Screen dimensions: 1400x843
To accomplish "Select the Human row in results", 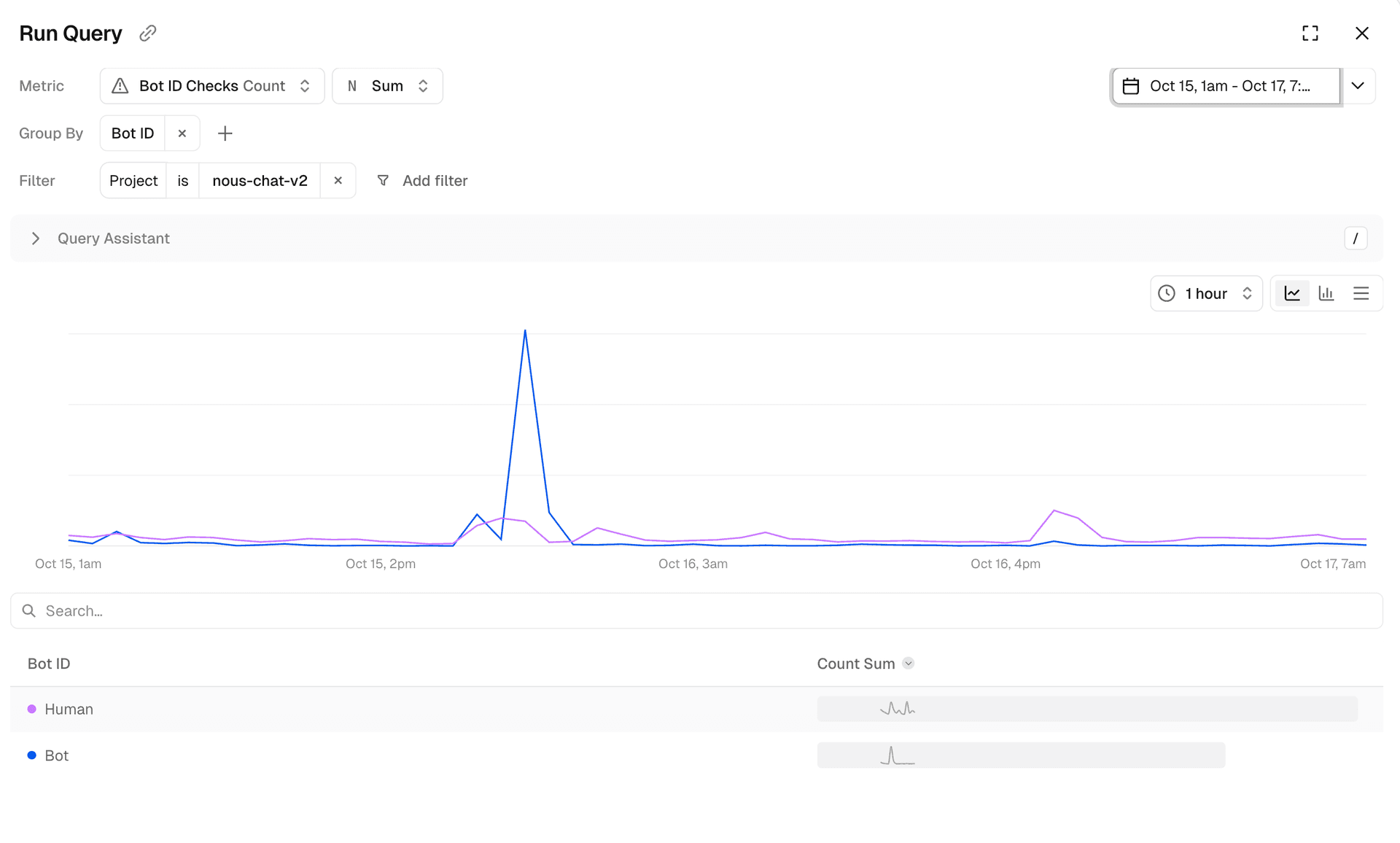I will 69,709.
